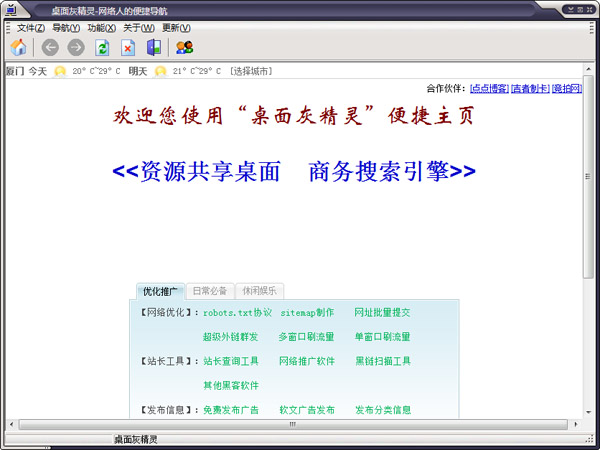600x450 pixels.
Task: Open partner link 点点博客
Action: [x=488, y=88]
